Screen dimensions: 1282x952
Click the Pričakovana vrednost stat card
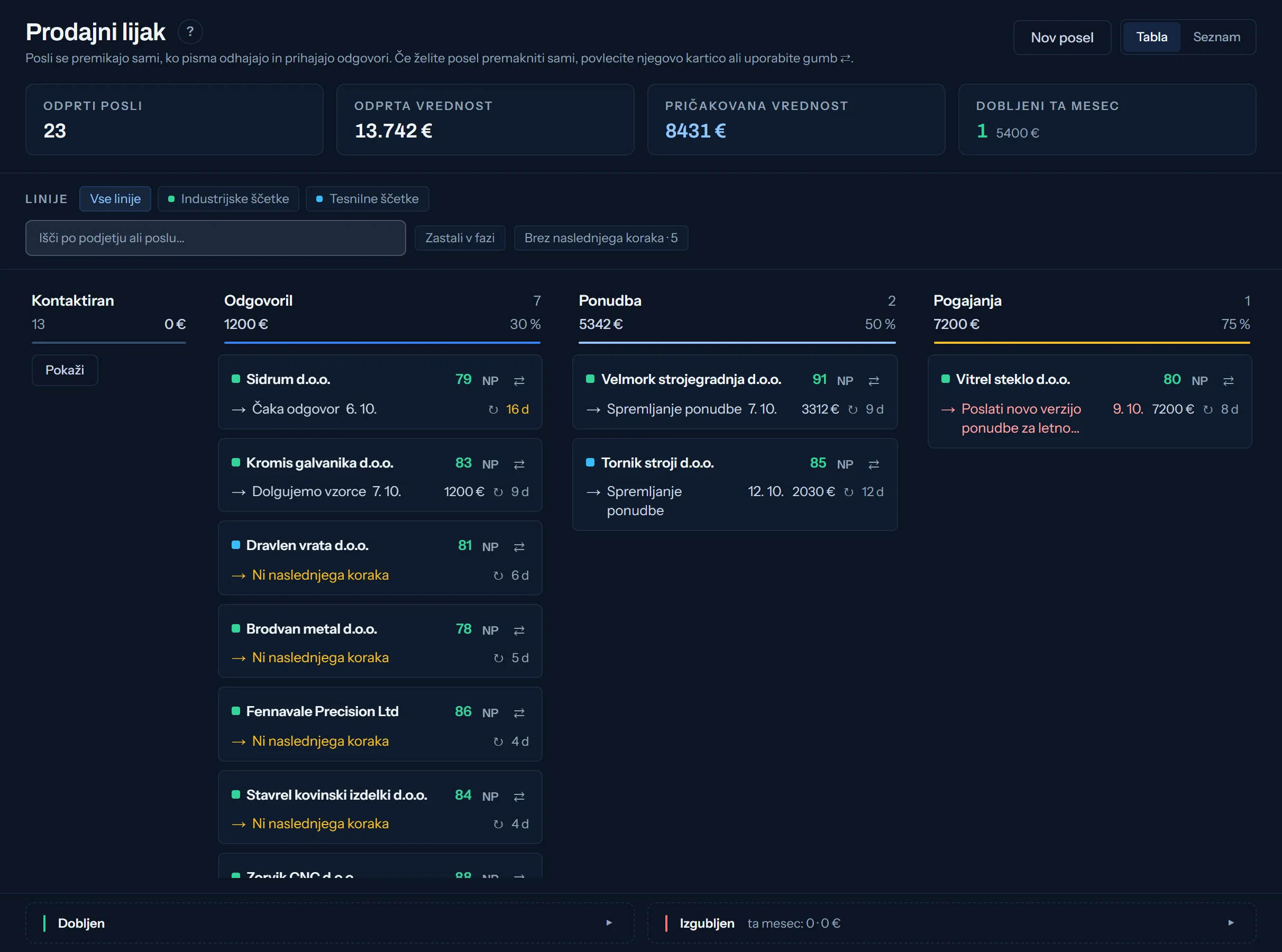click(x=796, y=120)
